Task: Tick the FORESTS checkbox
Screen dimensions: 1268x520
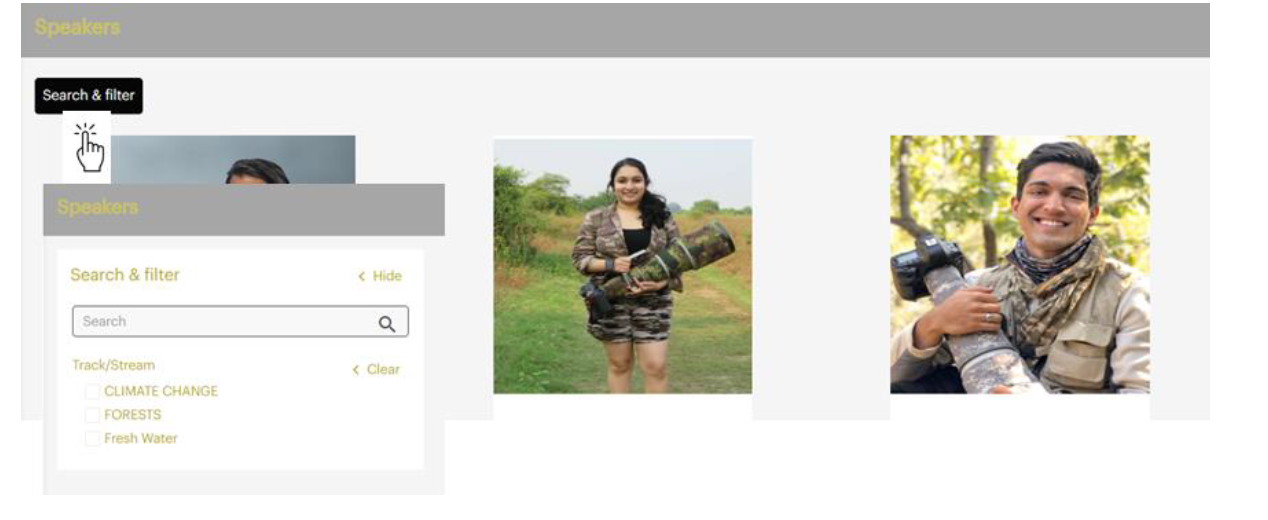Action: tap(92, 415)
